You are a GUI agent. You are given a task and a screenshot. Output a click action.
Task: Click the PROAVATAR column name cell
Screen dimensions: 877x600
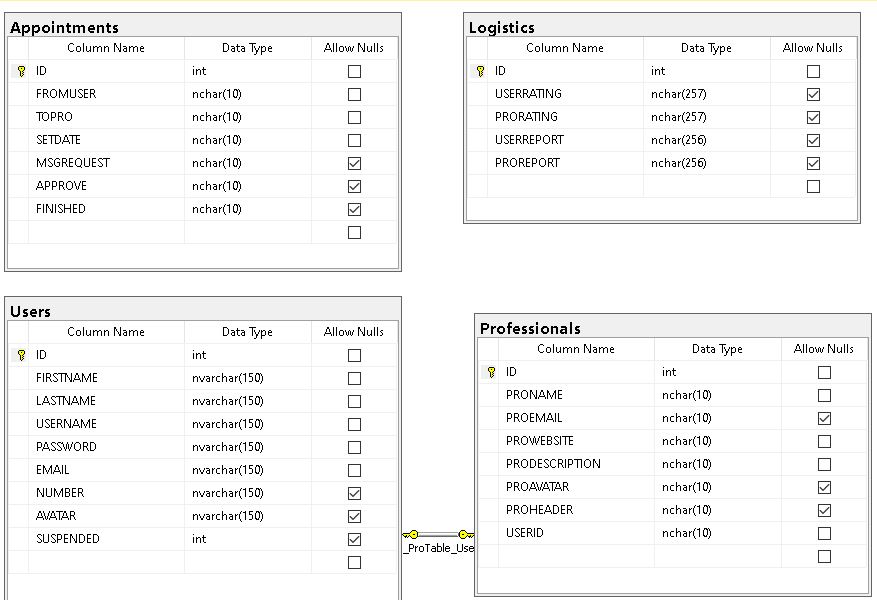[x=576, y=486]
